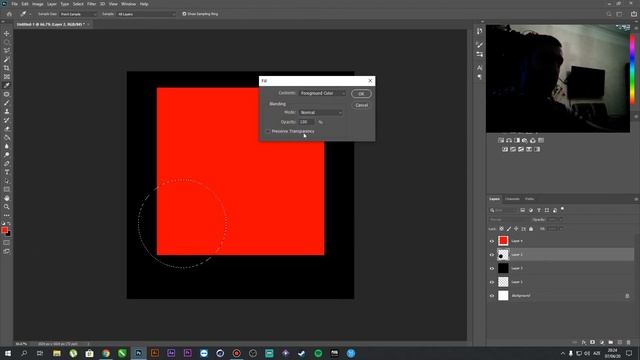640x360 pixels.
Task: Select the Eraser tool
Action: tap(7, 129)
